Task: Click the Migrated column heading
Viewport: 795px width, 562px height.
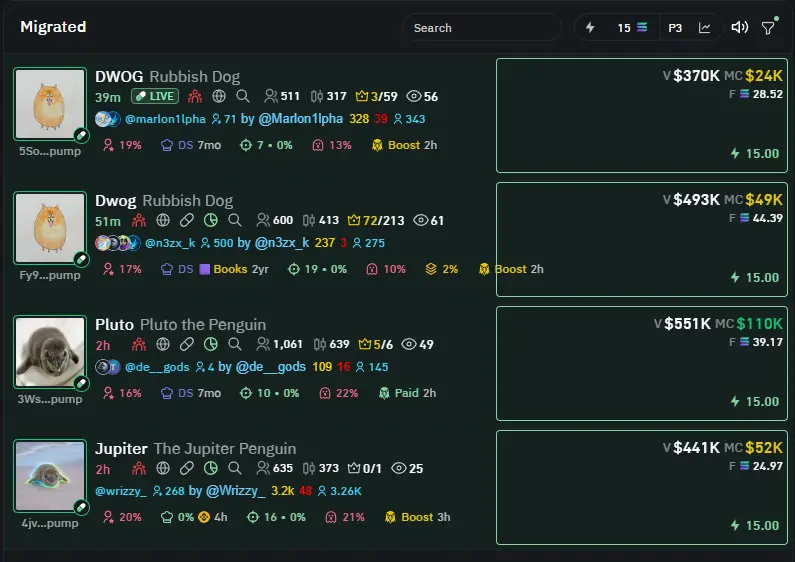Action: tap(53, 27)
